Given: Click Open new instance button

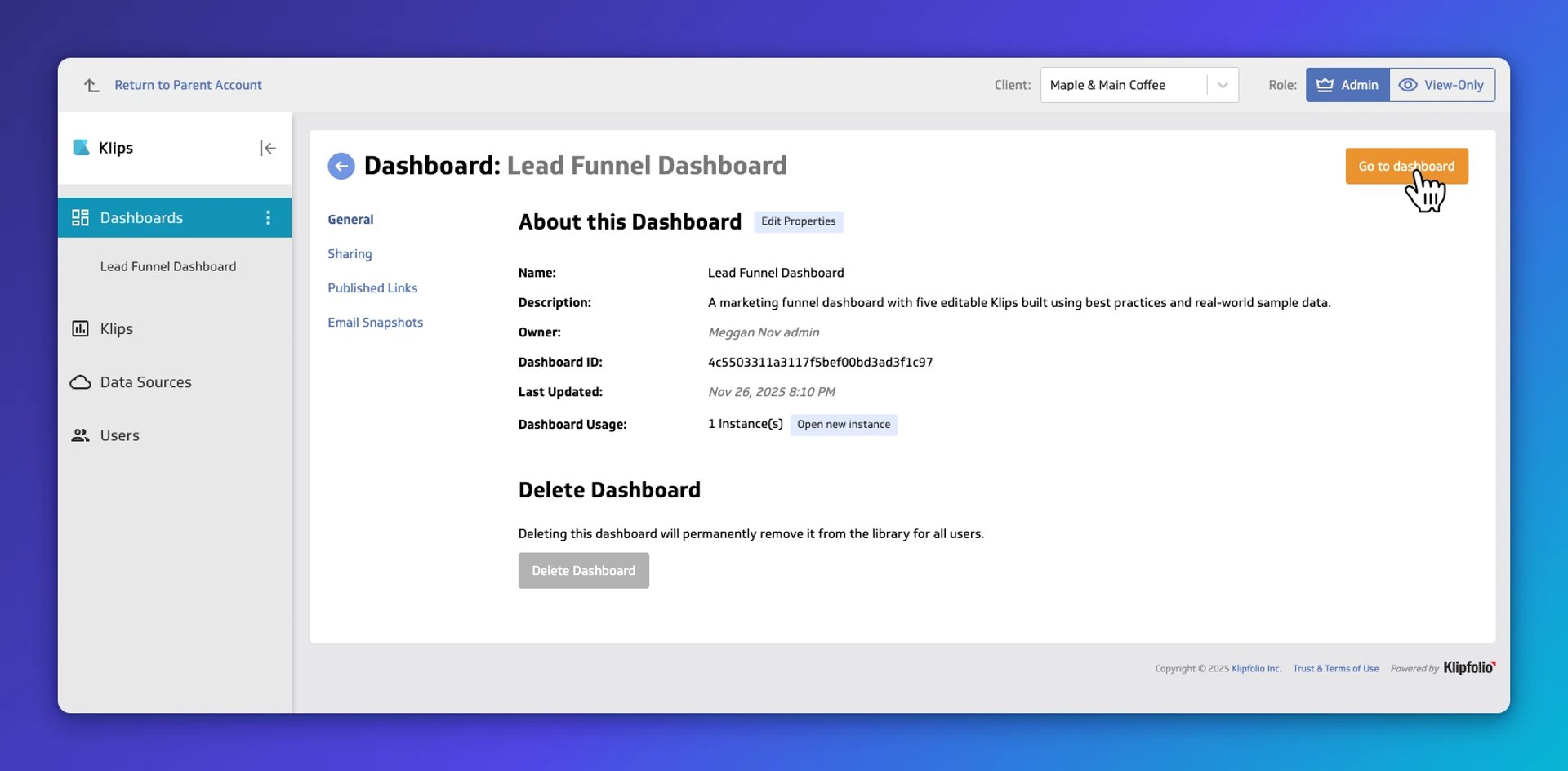Looking at the screenshot, I should (x=844, y=425).
